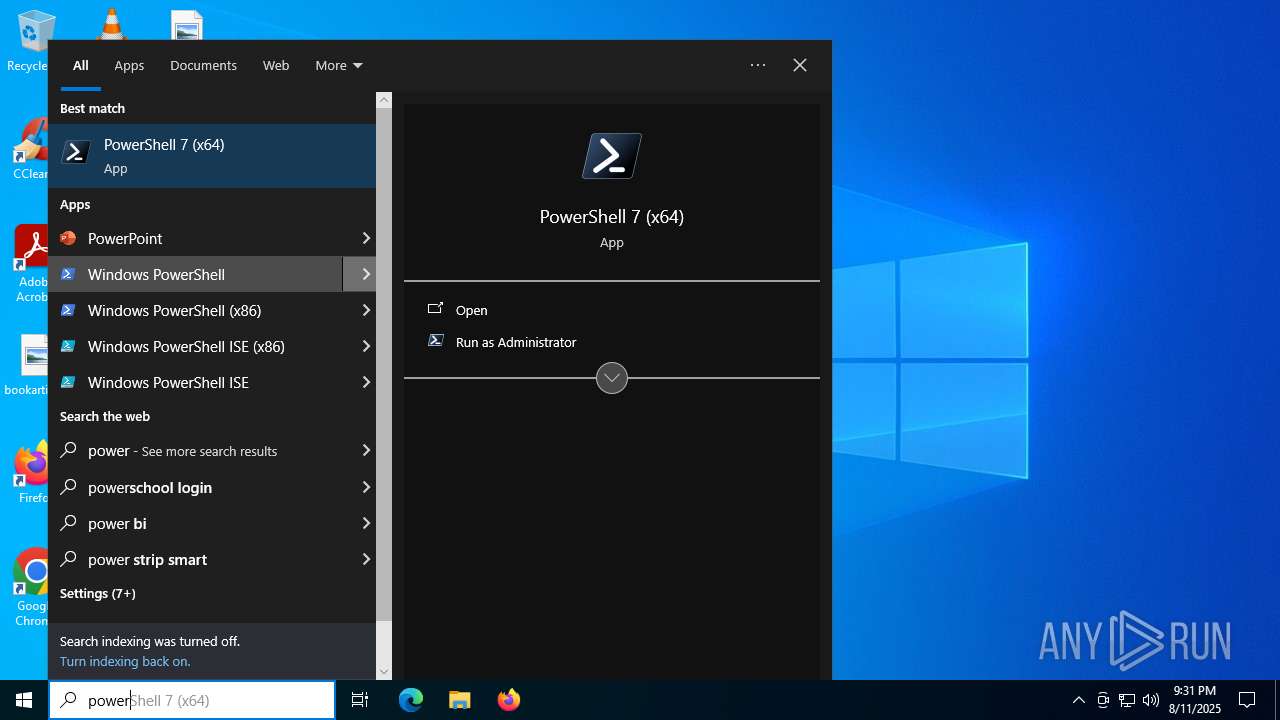1280x720 pixels.
Task: Click the large PowerShell 7 logo in preview pane
Action: coord(612,156)
